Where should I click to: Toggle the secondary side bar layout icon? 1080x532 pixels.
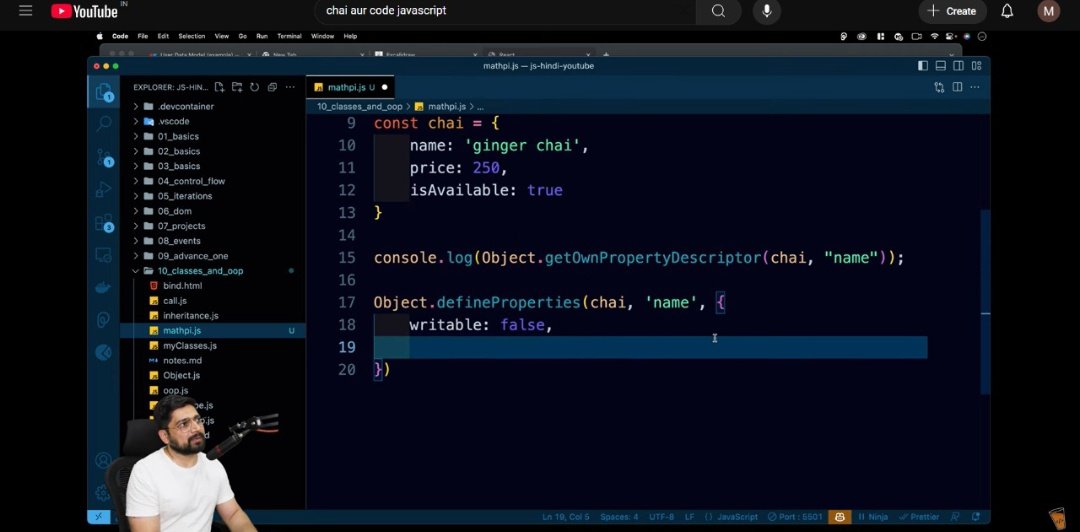click(x=959, y=65)
